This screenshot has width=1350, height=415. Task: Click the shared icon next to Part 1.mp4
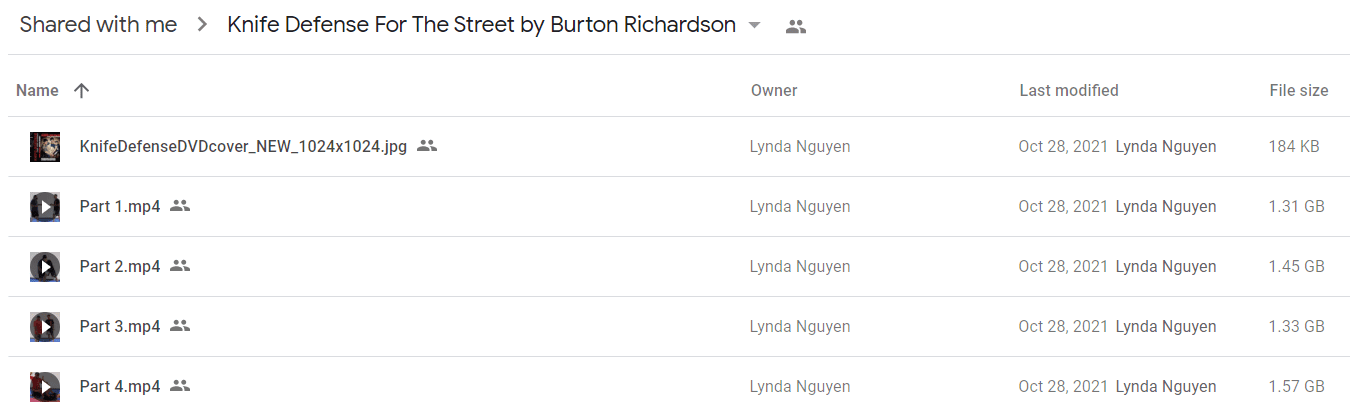(180, 206)
